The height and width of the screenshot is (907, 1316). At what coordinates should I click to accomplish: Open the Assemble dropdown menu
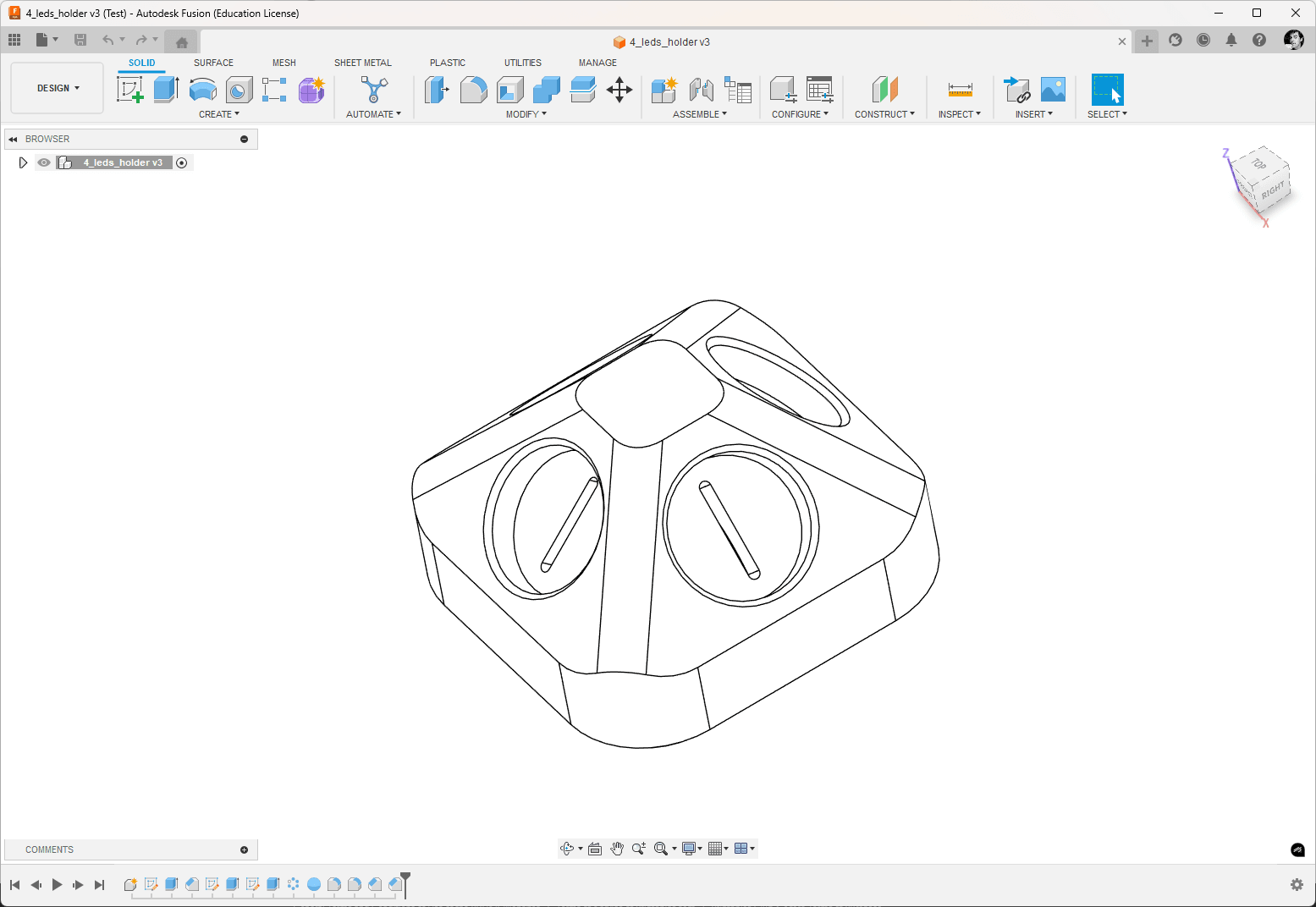(700, 114)
